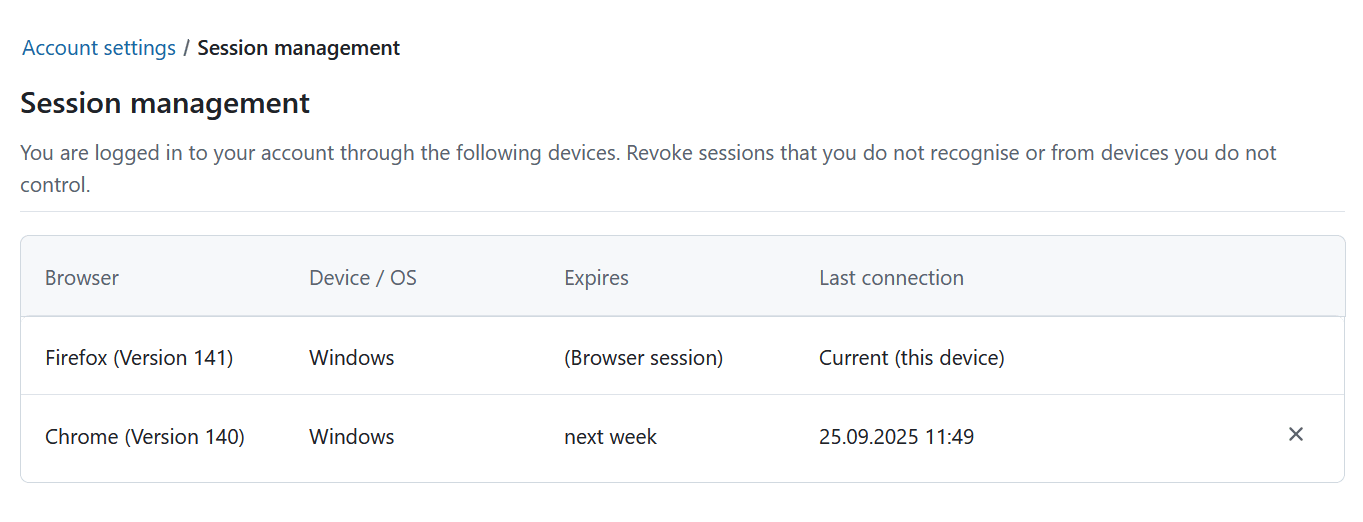Select the Firefox (Version 141) row
Image resolution: width=1363 pixels, height=522 pixels.
(x=139, y=357)
